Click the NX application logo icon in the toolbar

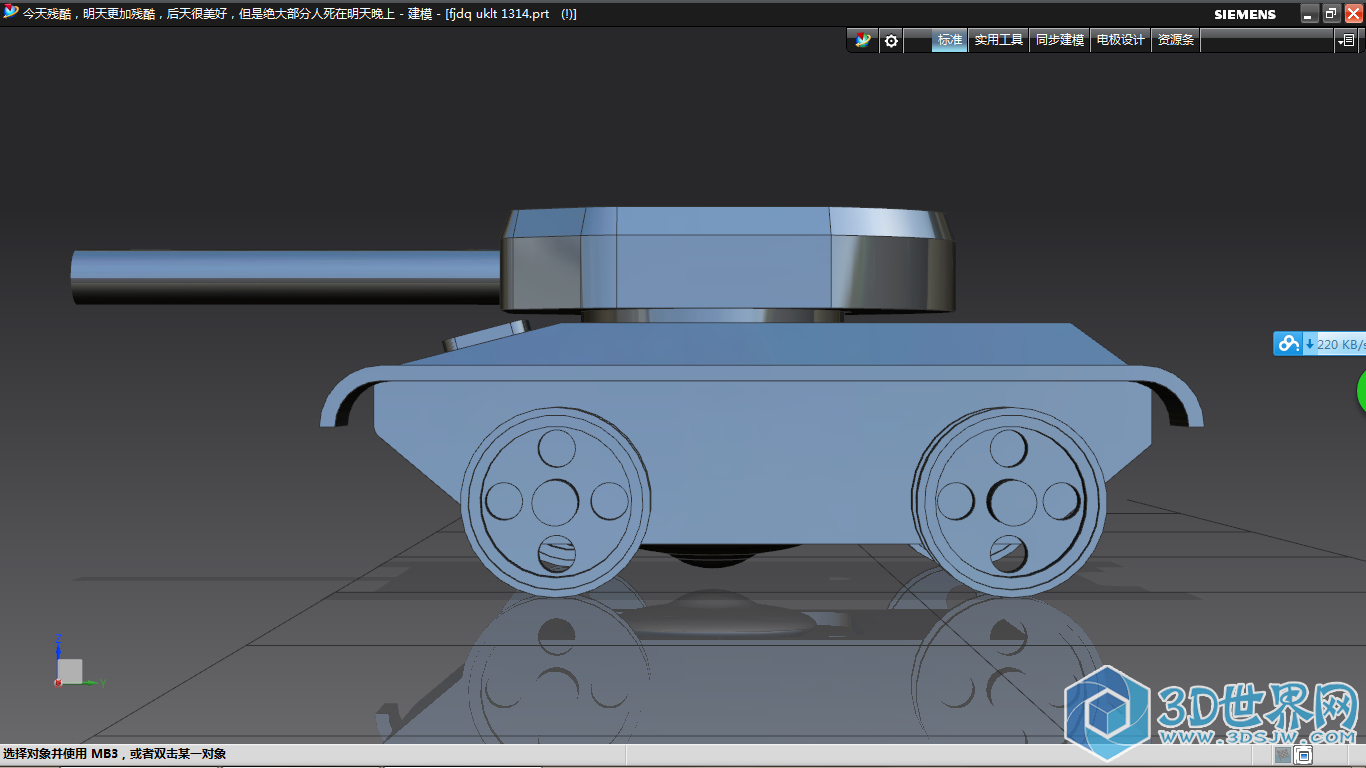pos(863,41)
